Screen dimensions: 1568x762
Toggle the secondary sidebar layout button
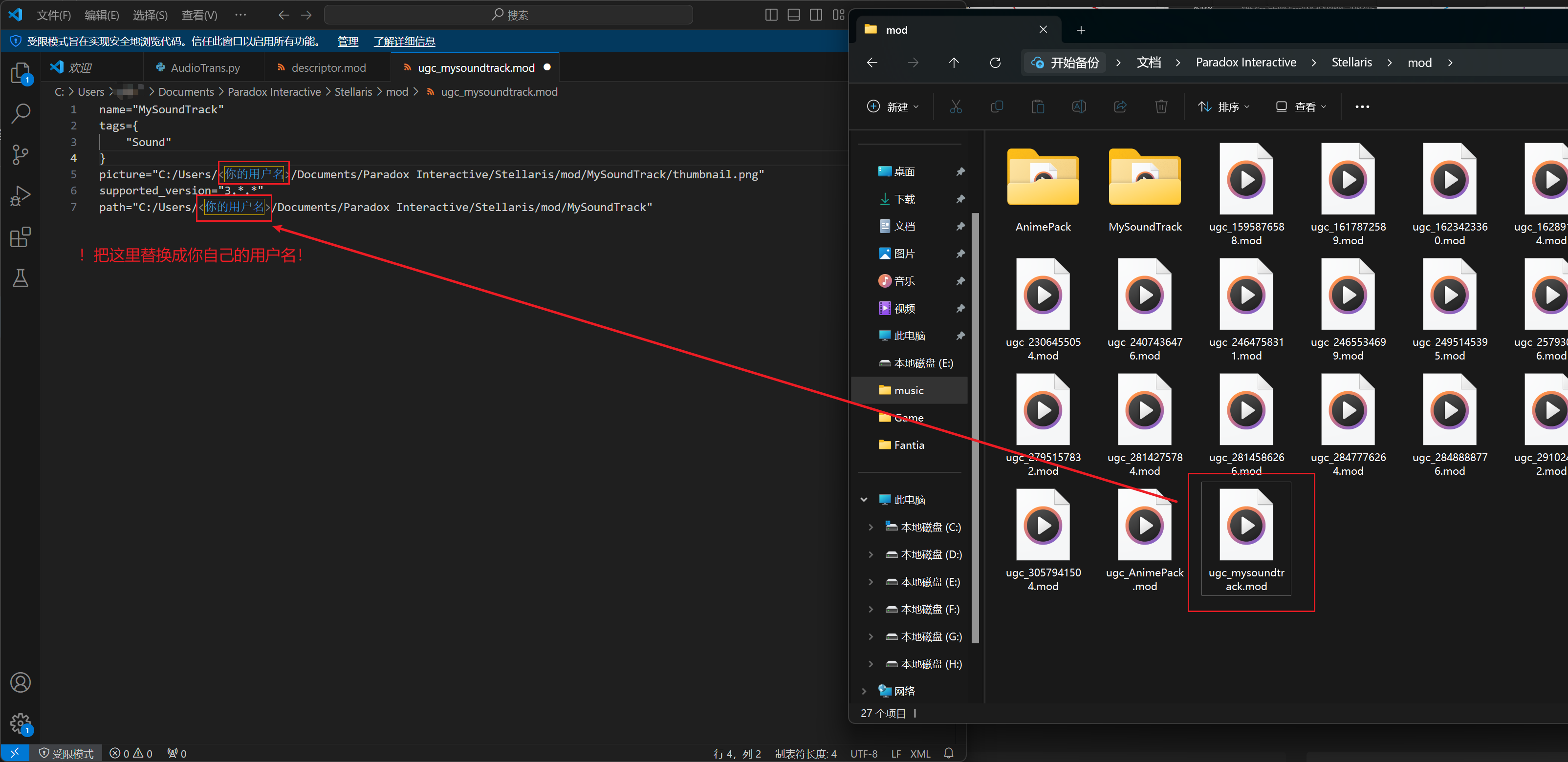tap(816, 15)
